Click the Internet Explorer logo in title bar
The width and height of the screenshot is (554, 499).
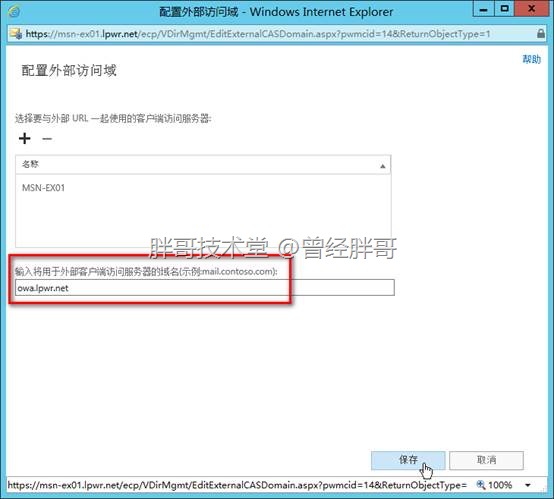pyautogui.click(x=14, y=12)
